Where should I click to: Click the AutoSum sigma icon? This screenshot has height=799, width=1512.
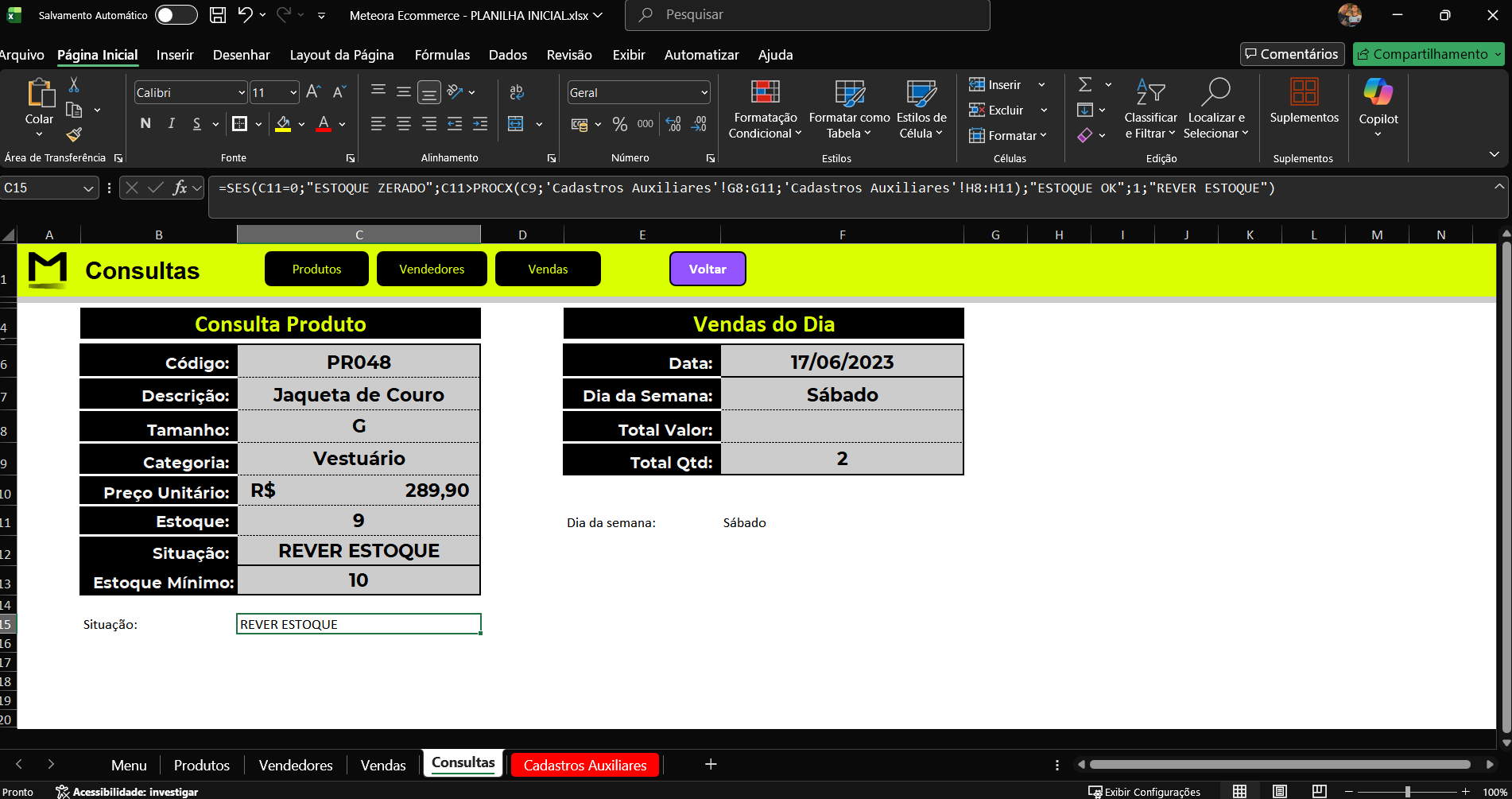click(1085, 84)
